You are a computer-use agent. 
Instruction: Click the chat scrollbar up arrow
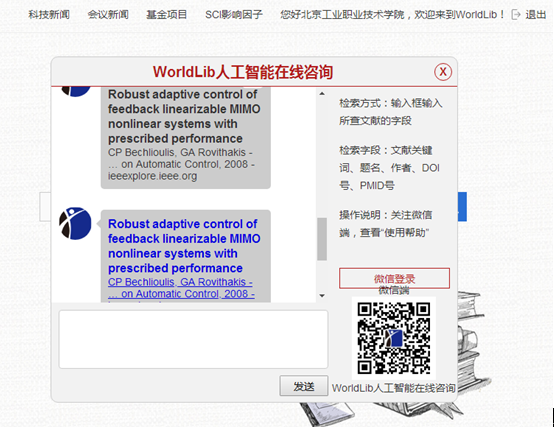click(x=322, y=94)
